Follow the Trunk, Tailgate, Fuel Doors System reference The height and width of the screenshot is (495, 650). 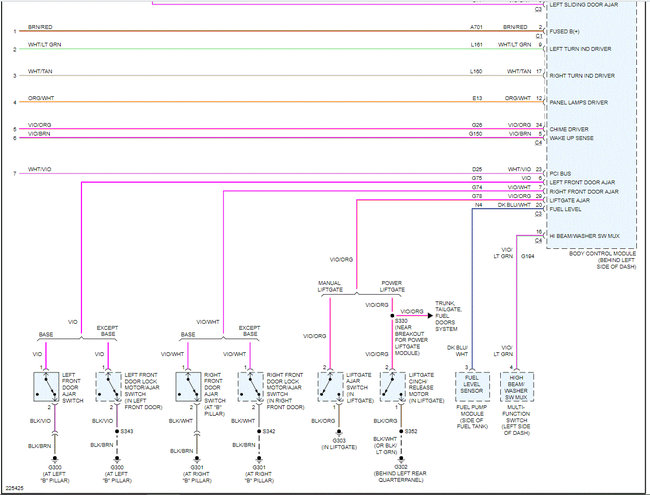tap(448, 316)
